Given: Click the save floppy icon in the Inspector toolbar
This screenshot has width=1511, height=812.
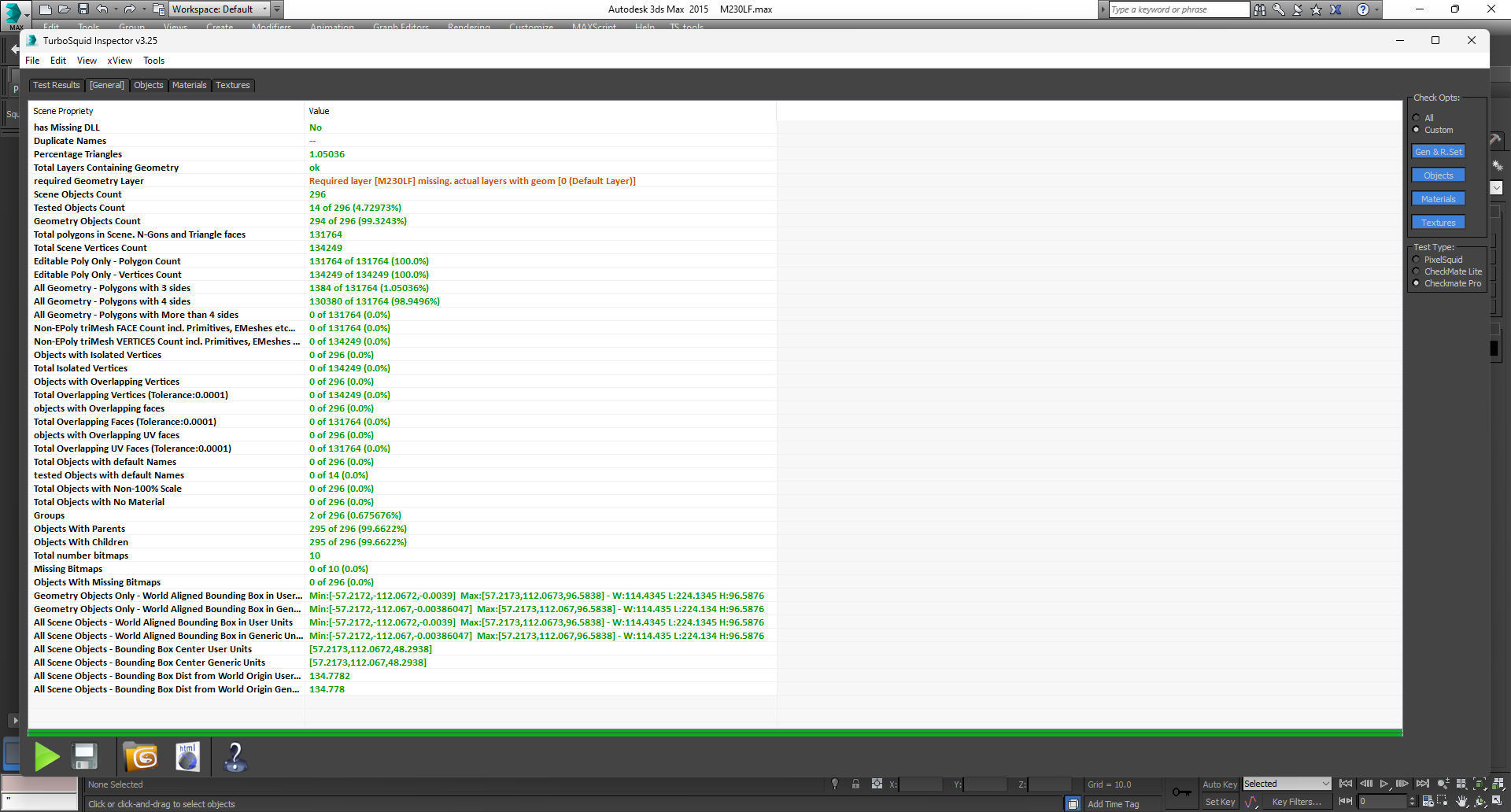Looking at the screenshot, I should point(84,757).
